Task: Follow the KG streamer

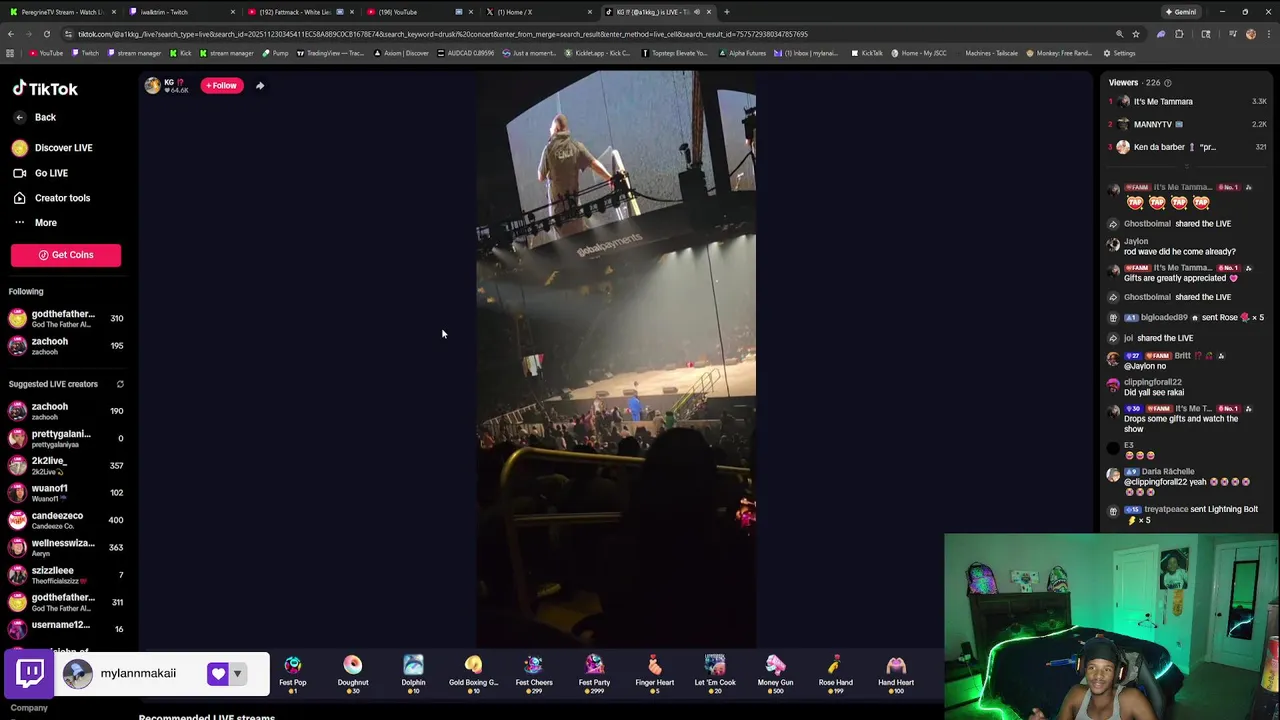Action: 222,86
